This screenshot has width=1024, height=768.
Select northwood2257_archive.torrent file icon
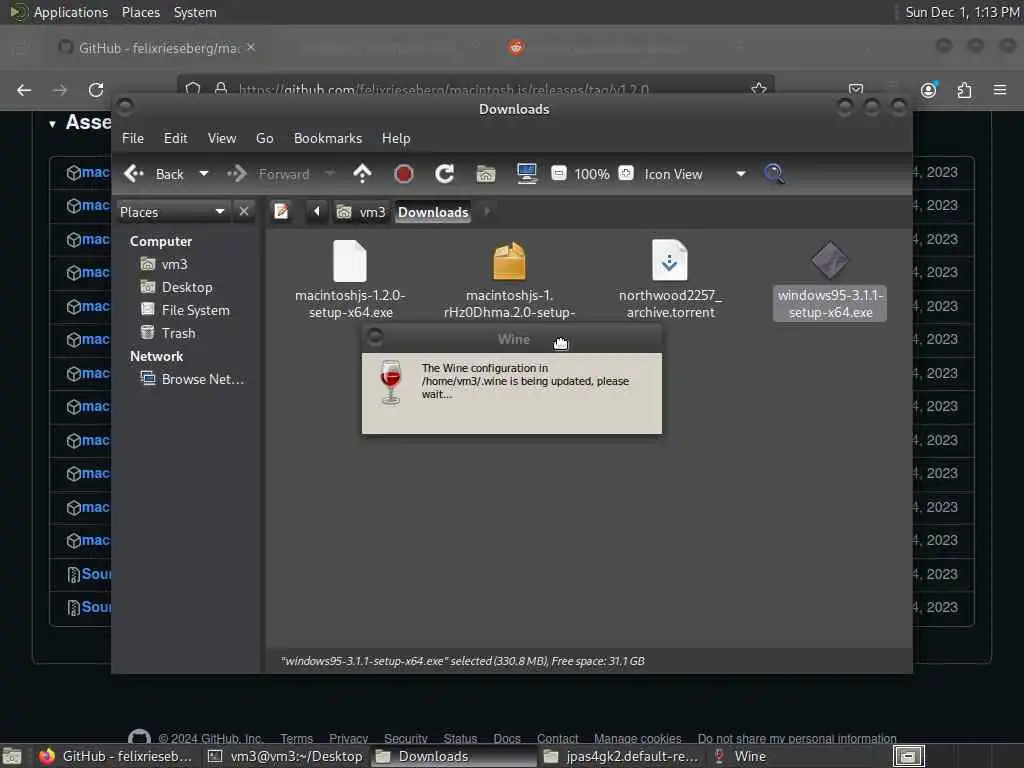click(670, 261)
